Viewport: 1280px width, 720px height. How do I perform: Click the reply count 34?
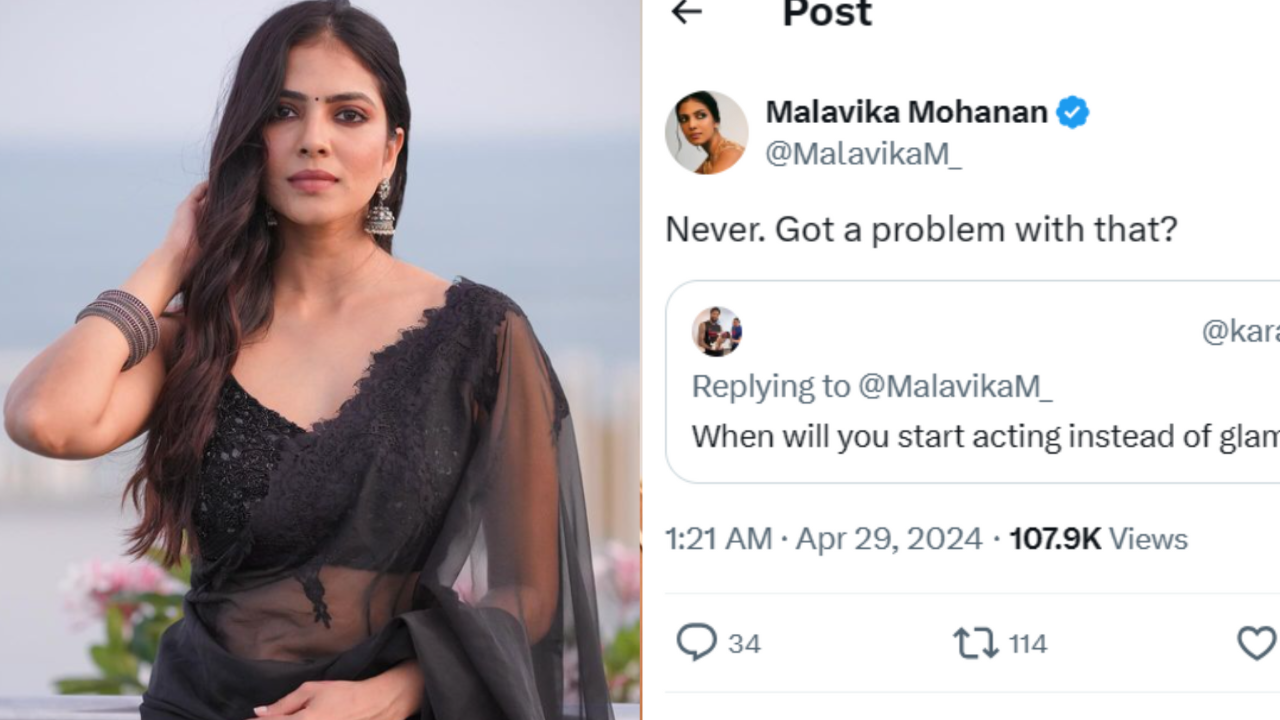744,643
